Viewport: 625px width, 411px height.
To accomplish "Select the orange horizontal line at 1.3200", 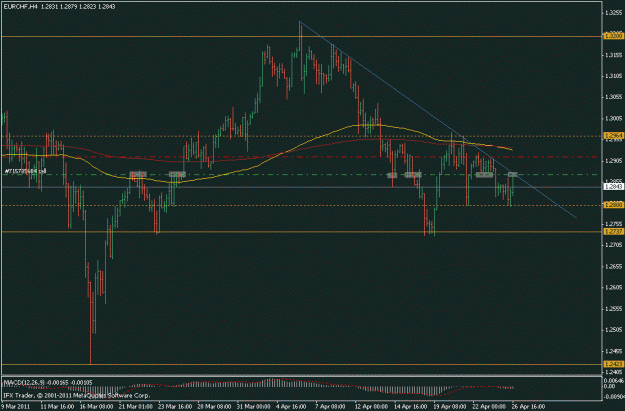I will 301,36.
